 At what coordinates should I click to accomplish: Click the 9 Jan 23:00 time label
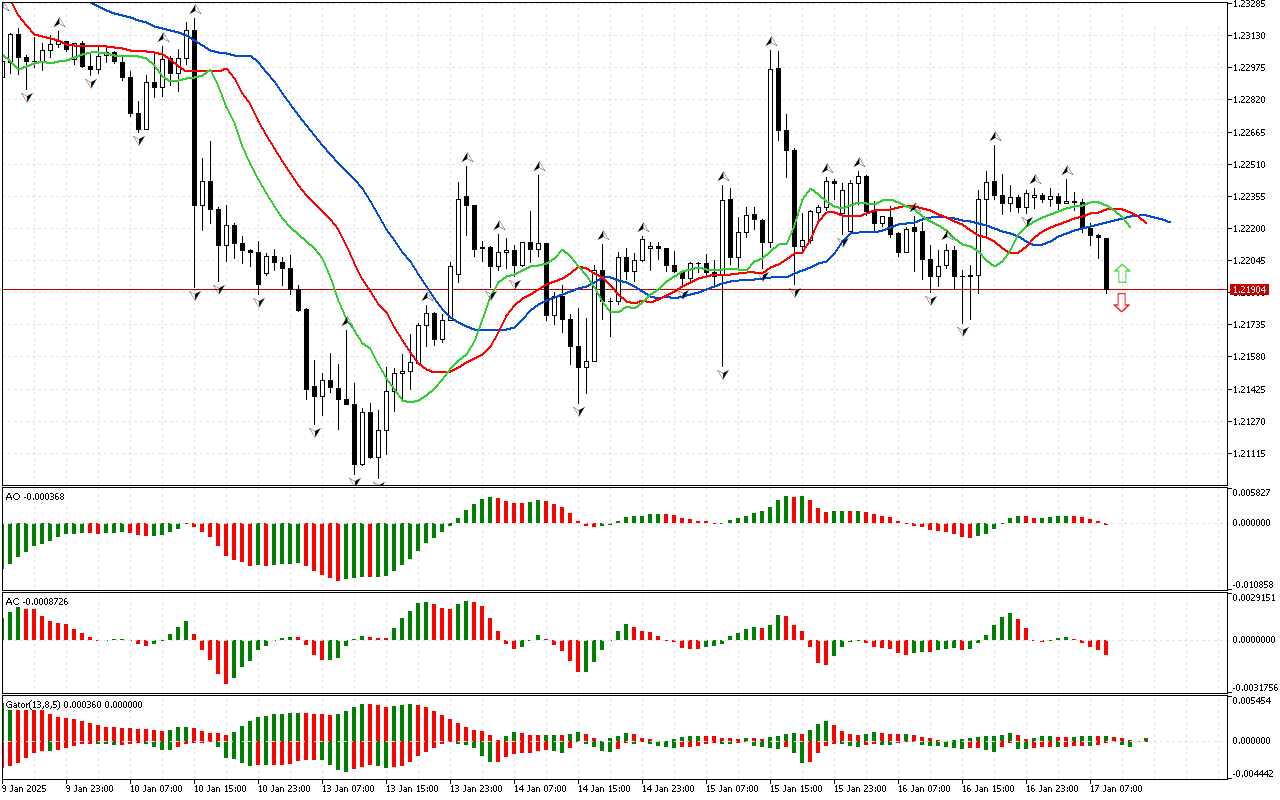coord(89,788)
